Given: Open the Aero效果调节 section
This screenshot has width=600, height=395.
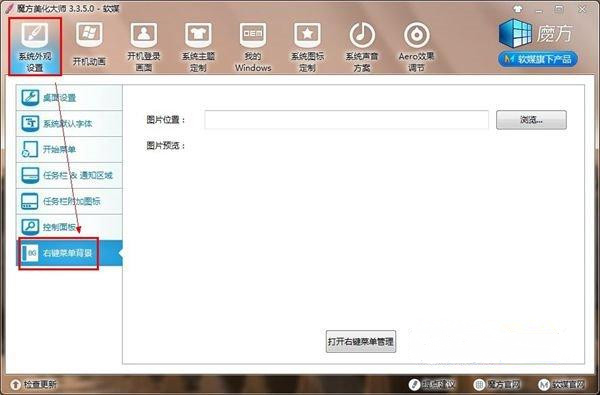Looking at the screenshot, I should pos(416,46).
